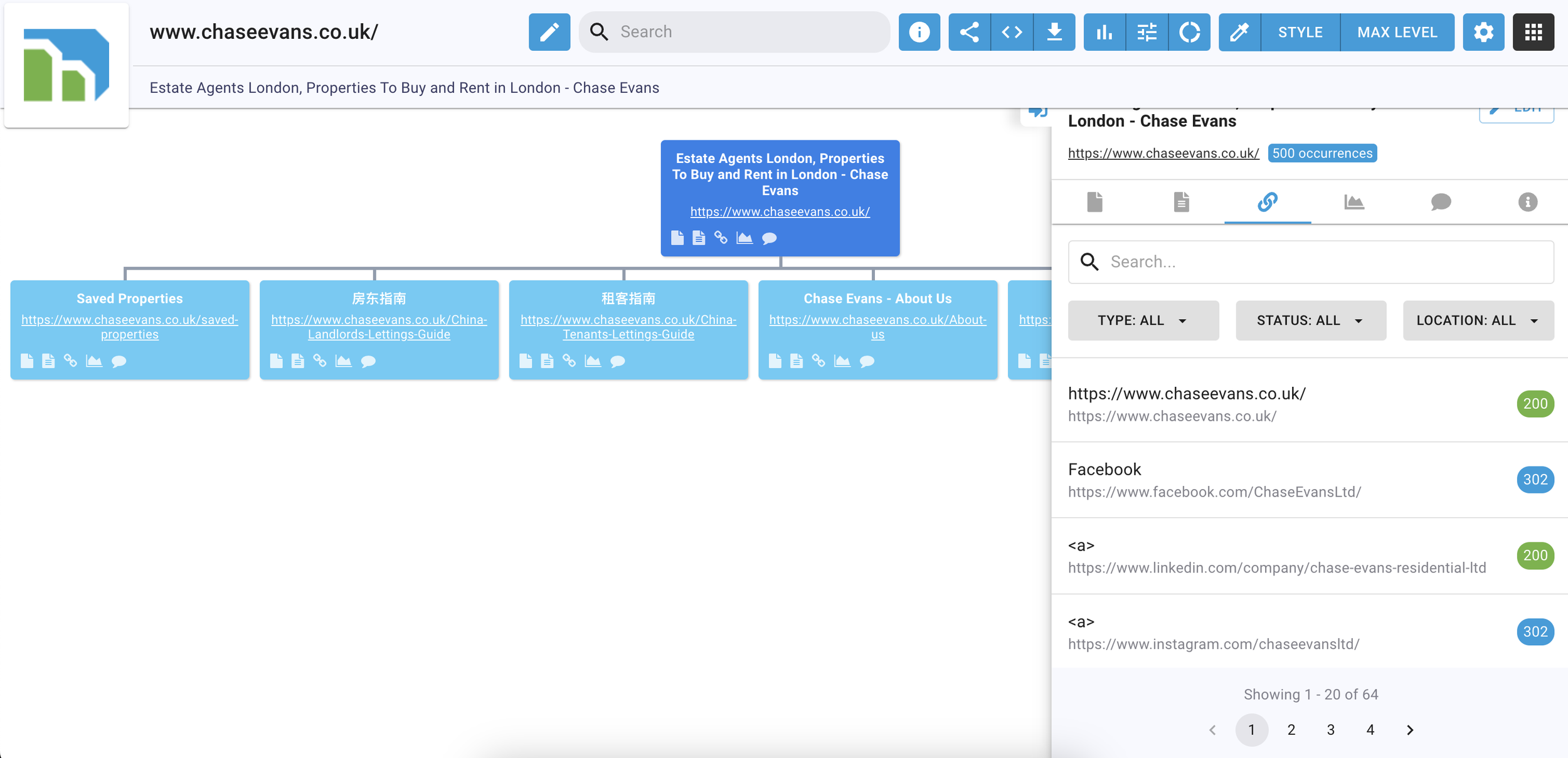Select the eyedropper color picker icon

click(1239, 32)
